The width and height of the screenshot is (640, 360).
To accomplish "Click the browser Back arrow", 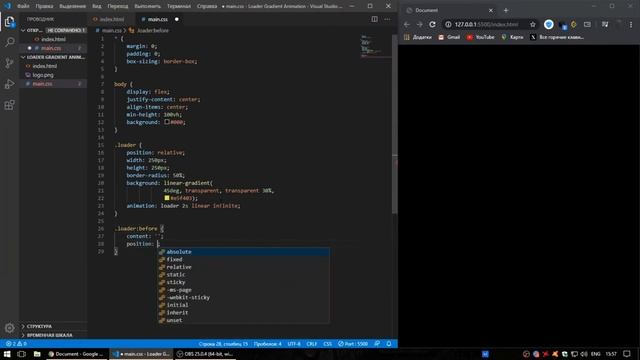I will pos(407,24).
